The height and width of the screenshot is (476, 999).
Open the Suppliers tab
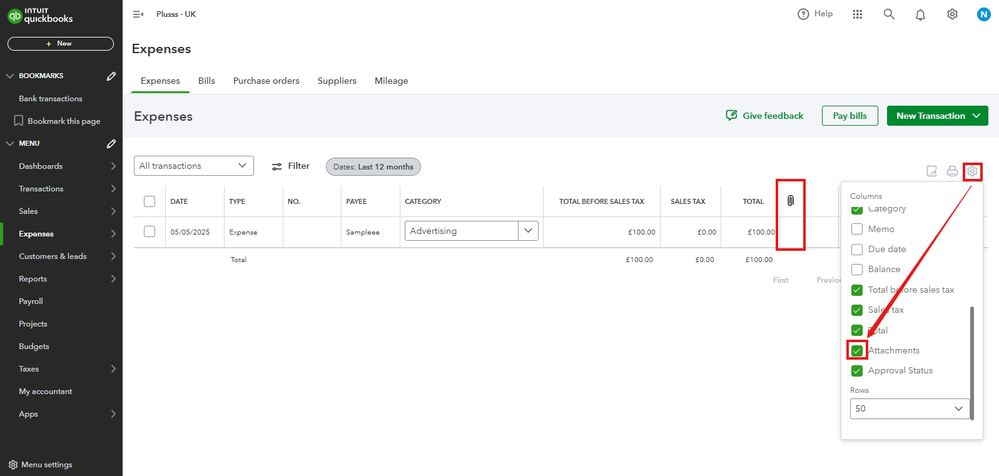(337, 81)
